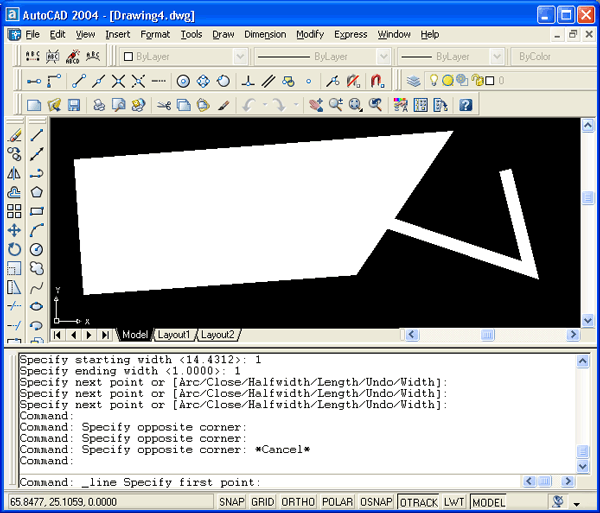Click the Revision Cloud tool
Screen dimensions: 600x513
pos(37,268)
